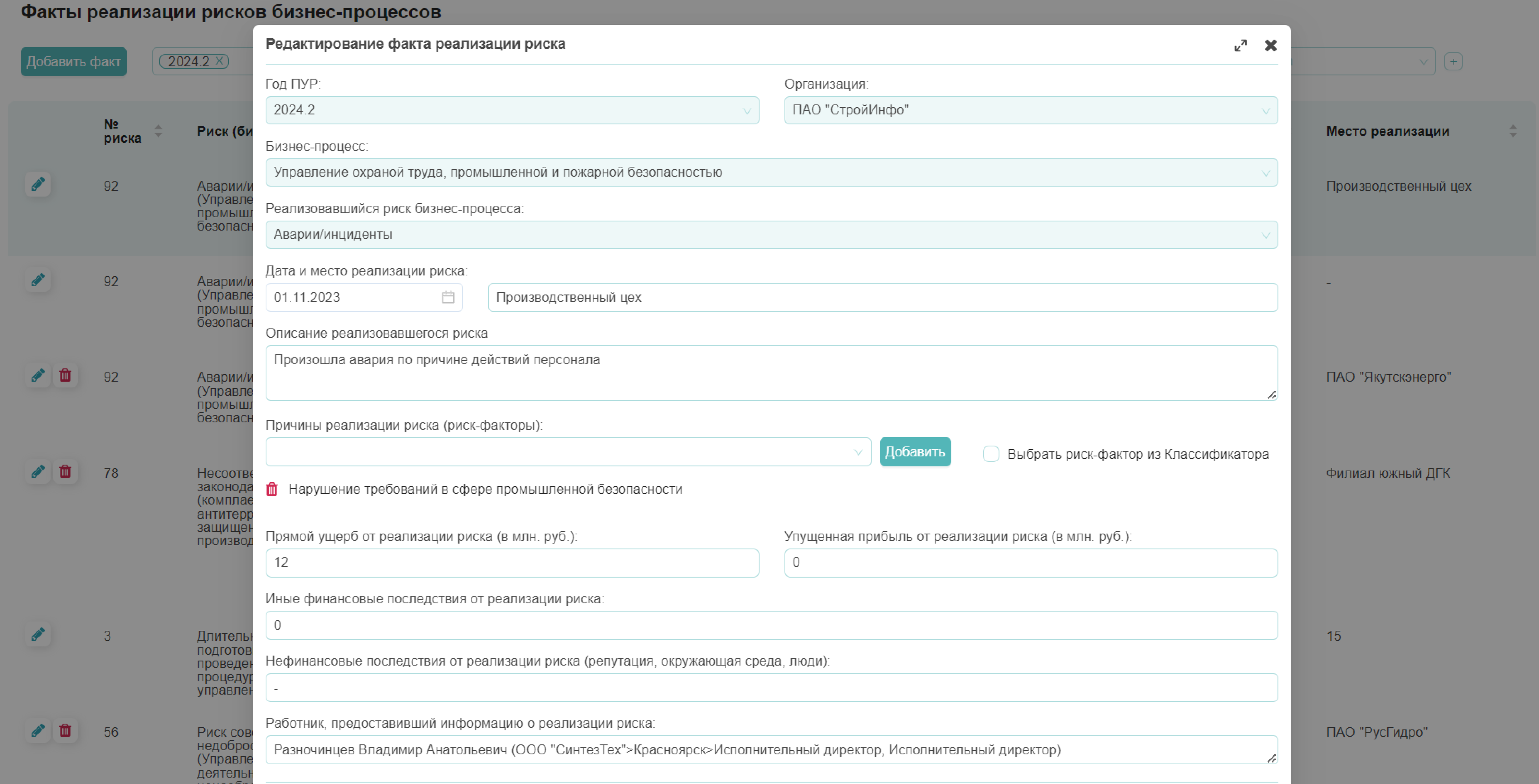Edit the risk 92 ПАО "Якутскэнерго" row
Image resolution: width=1539 pixels, height=784 pixels.
pyautogui.click(x=38, y=375)
